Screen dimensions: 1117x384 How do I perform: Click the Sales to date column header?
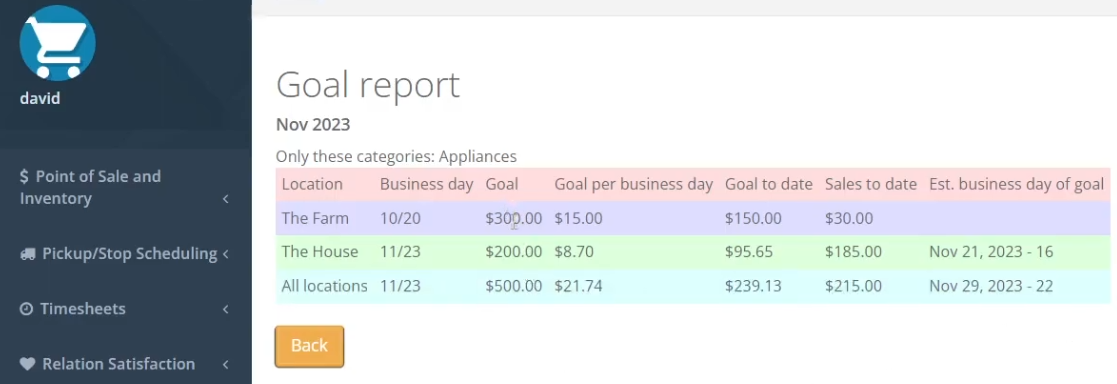[871, 185]
